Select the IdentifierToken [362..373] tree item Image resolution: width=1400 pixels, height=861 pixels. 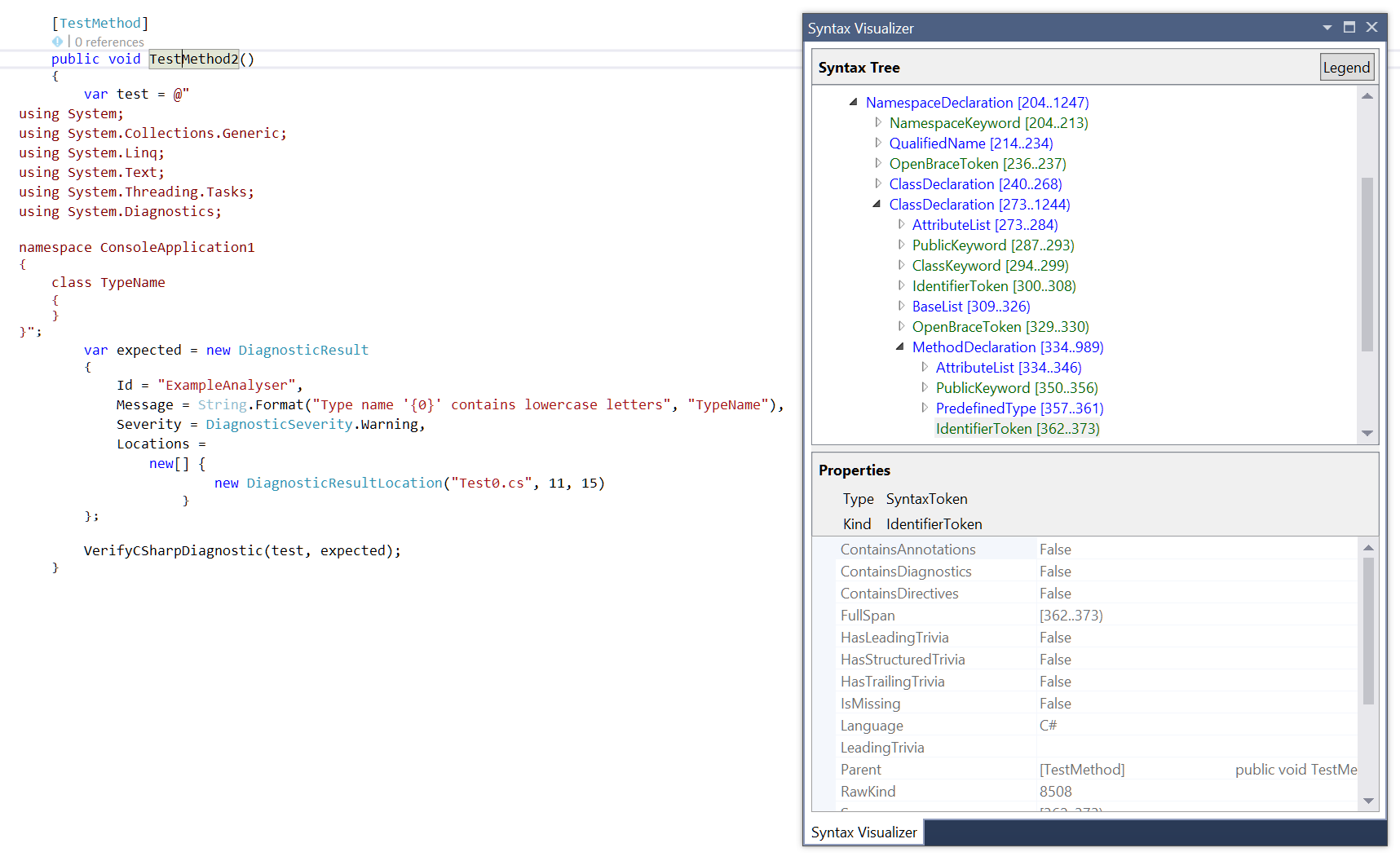coord(1017,429)
